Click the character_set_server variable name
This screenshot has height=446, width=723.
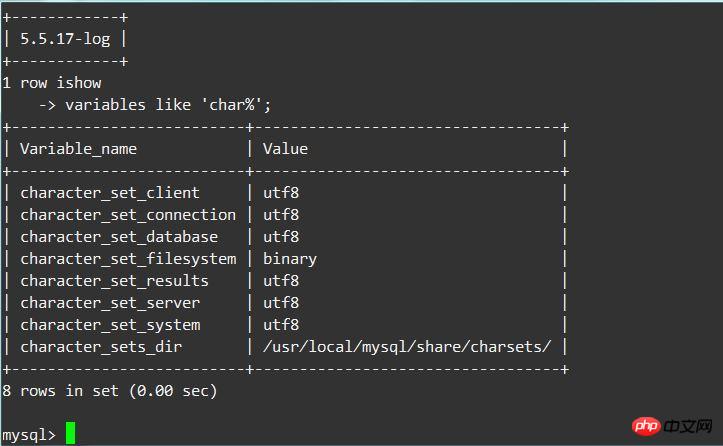[x=110, y=303]
